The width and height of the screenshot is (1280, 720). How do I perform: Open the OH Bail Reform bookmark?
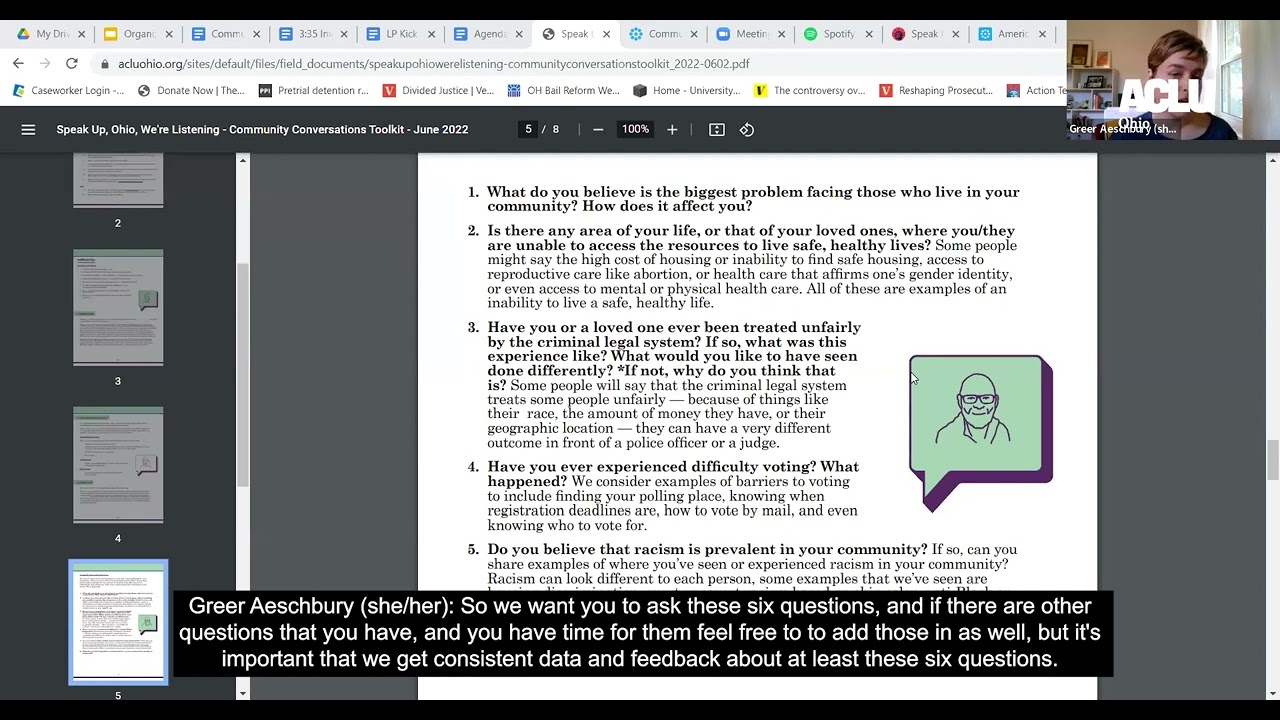pos(564,90)
